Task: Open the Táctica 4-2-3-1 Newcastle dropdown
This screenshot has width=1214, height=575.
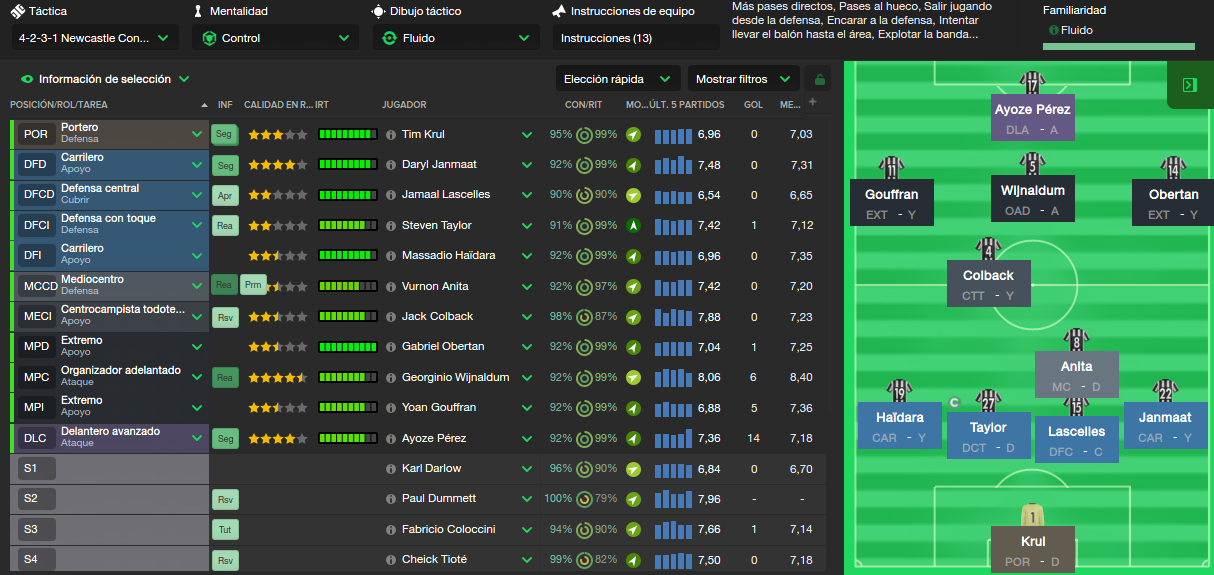Action: pos(96,38)
